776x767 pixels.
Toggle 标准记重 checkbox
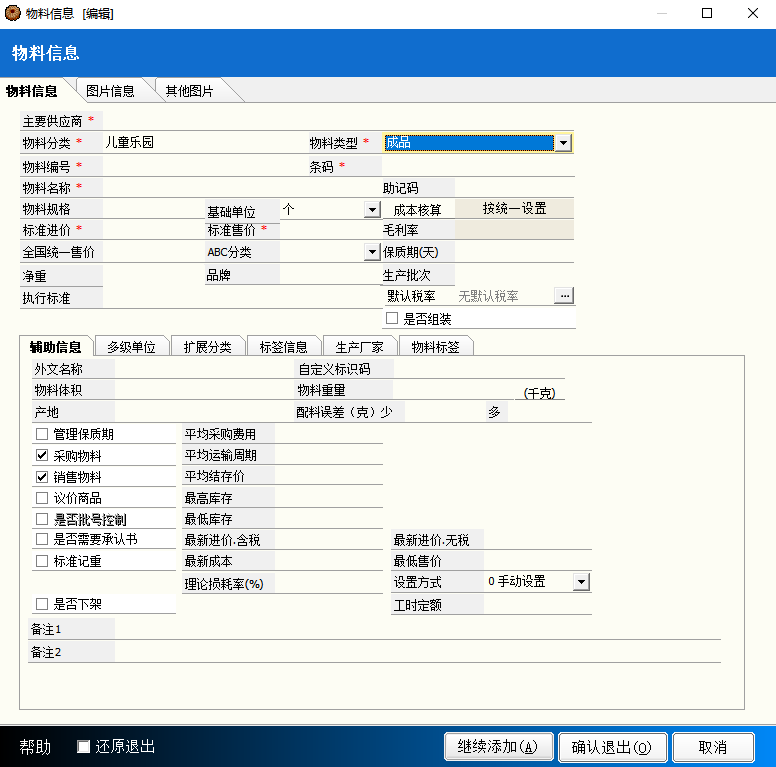point(42,561)
